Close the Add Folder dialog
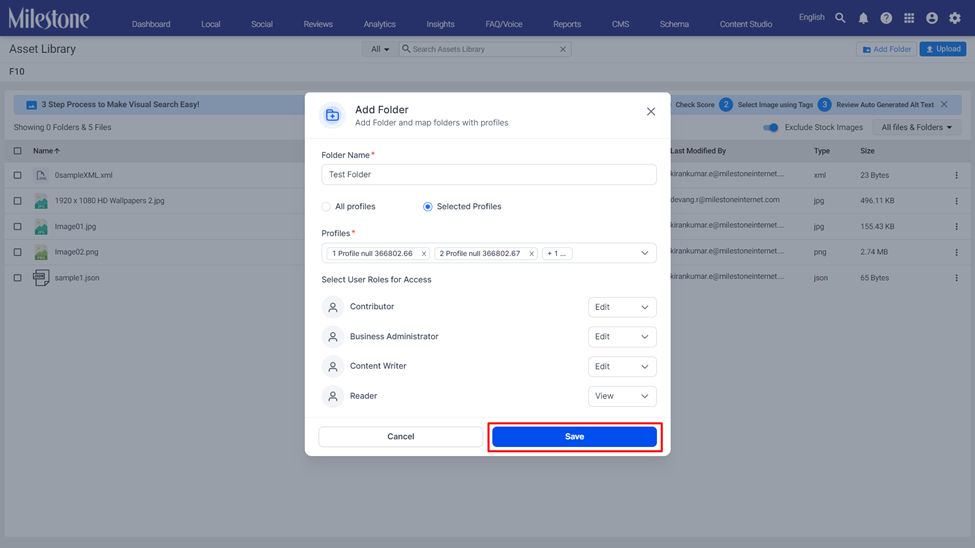The width and height of the screenshot is (975, 548). click(650, 111)
